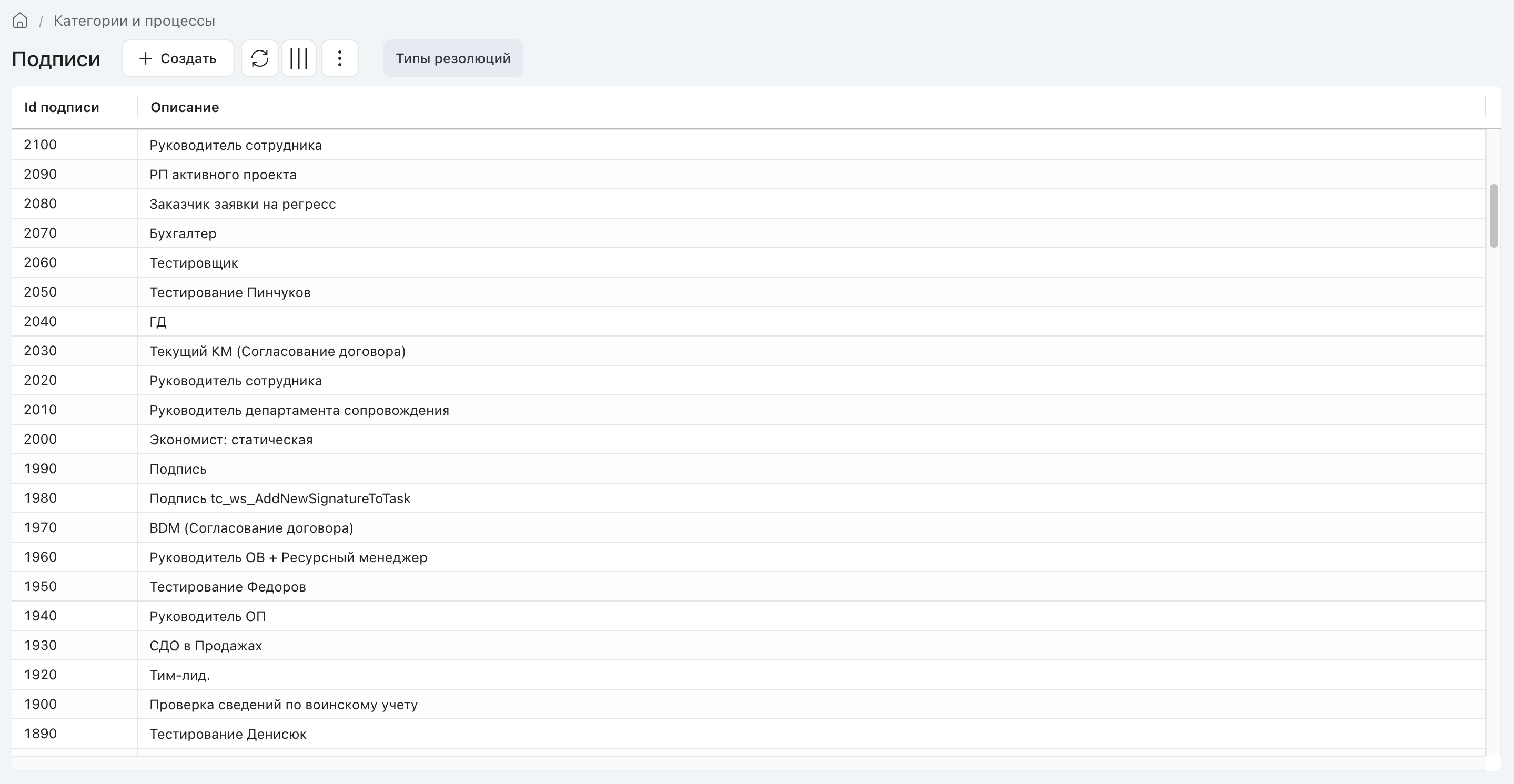Click Id cell 1960

74,557
